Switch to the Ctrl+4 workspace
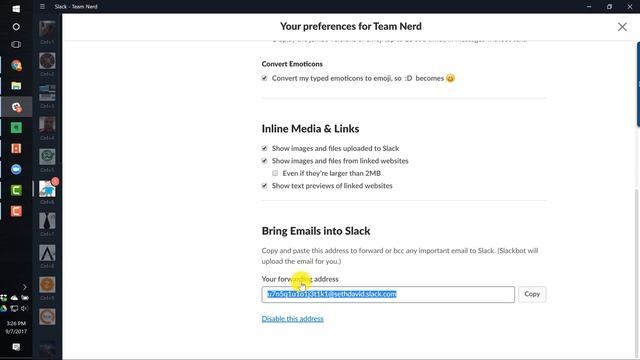 tap(47, 124)
